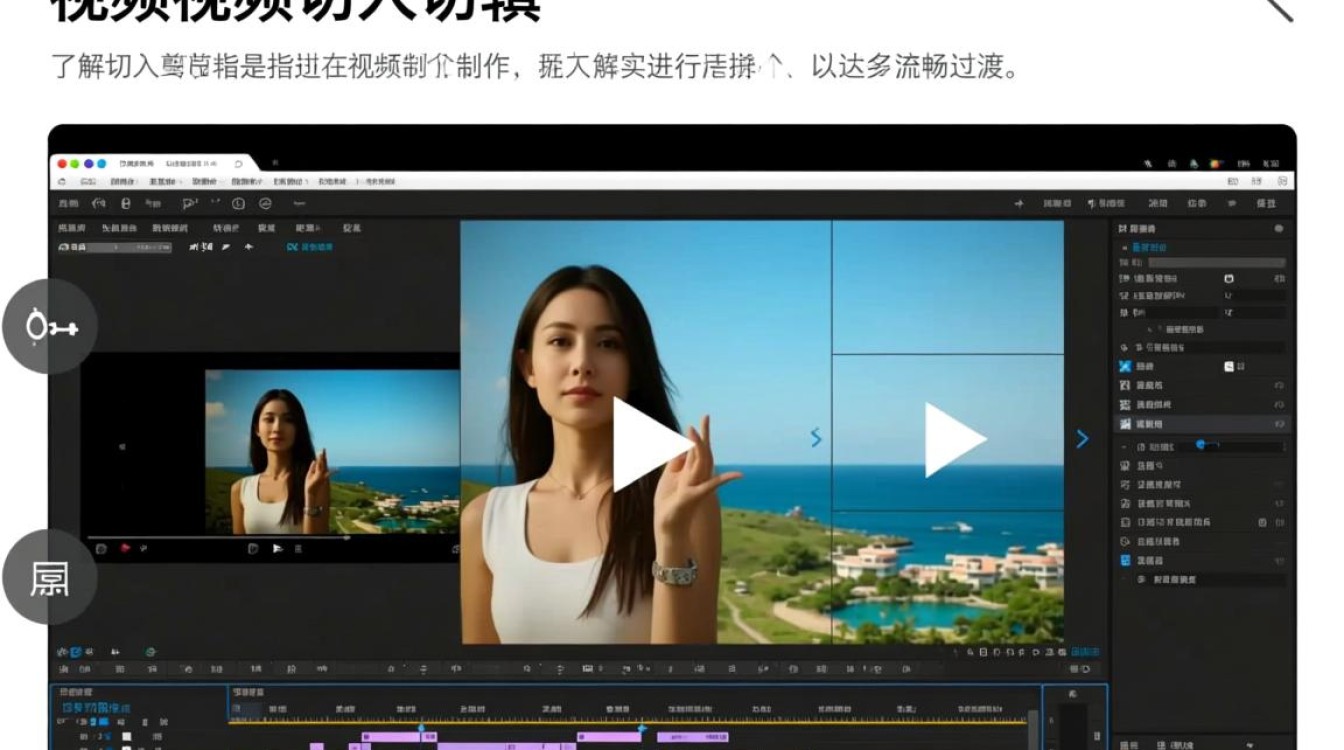Open the clock timecode icon in the toolbar

240,204
